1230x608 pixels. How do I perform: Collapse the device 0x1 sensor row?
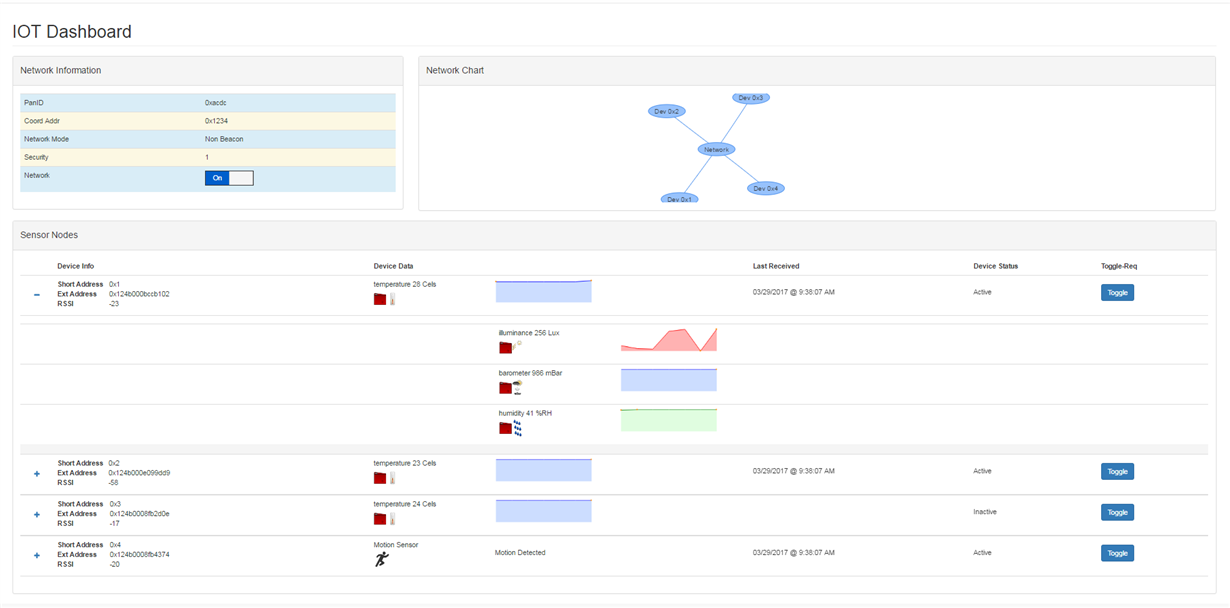click(x=37, y=295)
